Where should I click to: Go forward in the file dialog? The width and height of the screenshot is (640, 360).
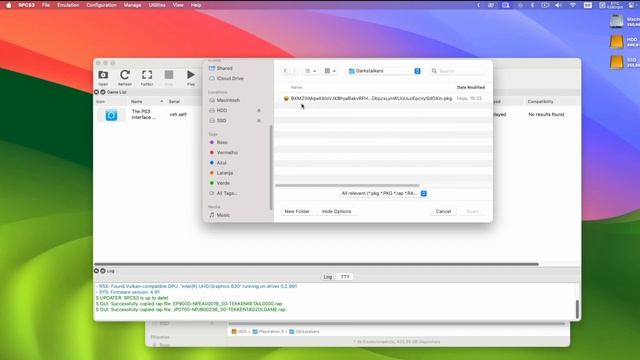coord(294,71)
